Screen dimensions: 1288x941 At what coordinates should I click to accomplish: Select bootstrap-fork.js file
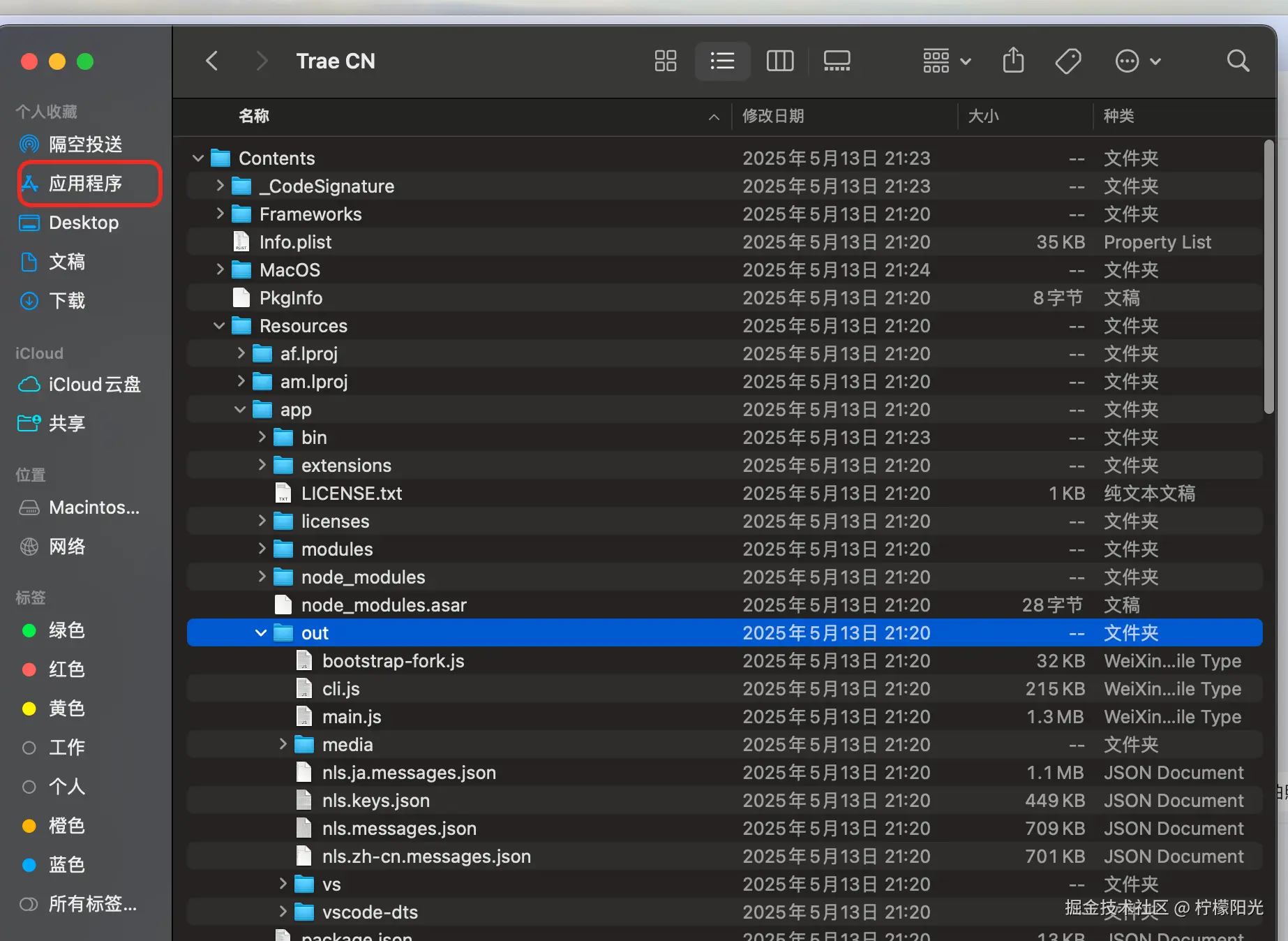tap(725, 661)
